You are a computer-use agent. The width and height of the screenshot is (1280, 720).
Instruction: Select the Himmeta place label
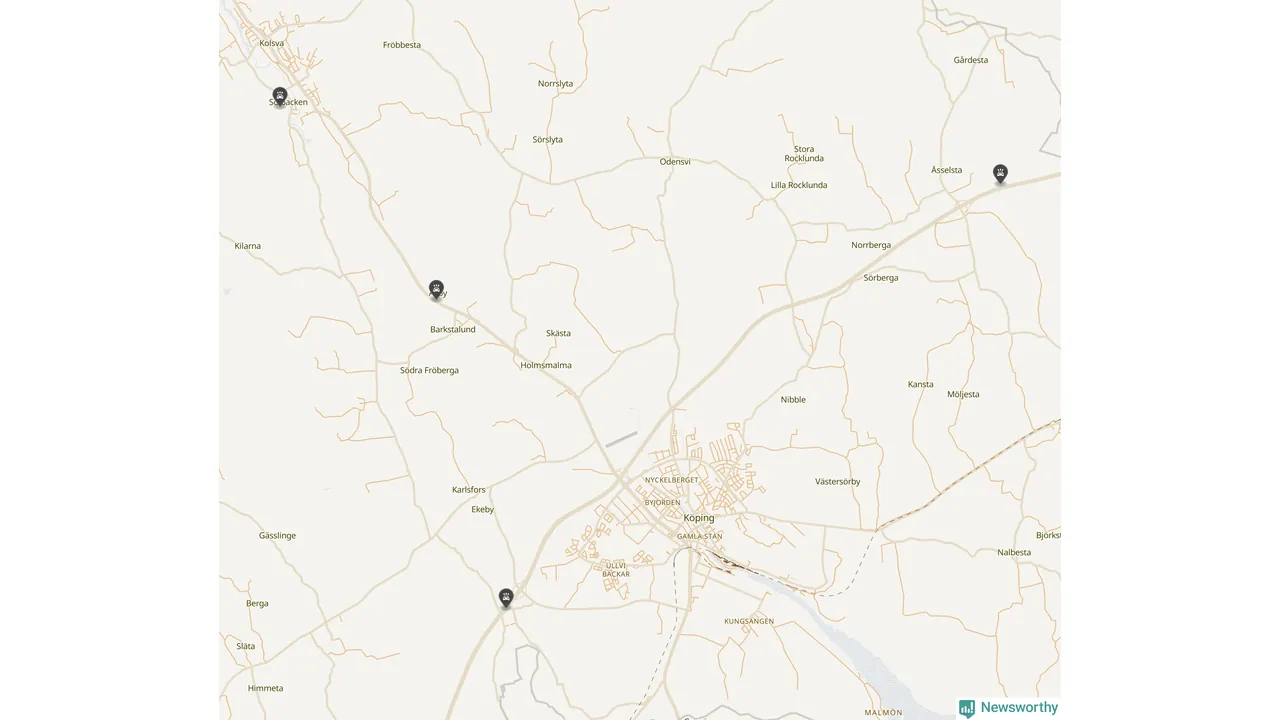click(x=266, y=688)
